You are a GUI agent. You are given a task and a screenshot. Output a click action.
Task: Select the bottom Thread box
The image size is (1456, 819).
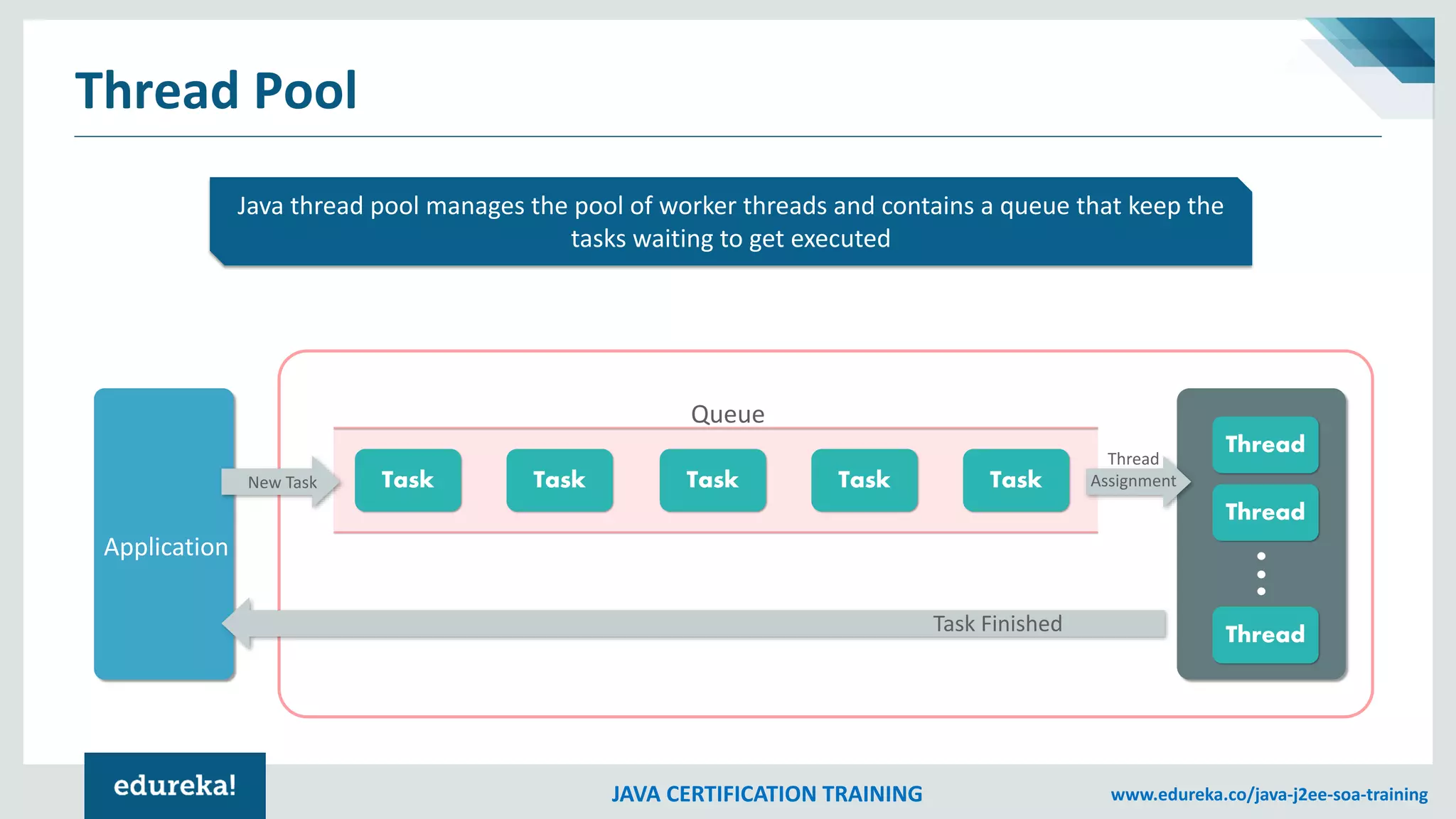point(1265,635)
